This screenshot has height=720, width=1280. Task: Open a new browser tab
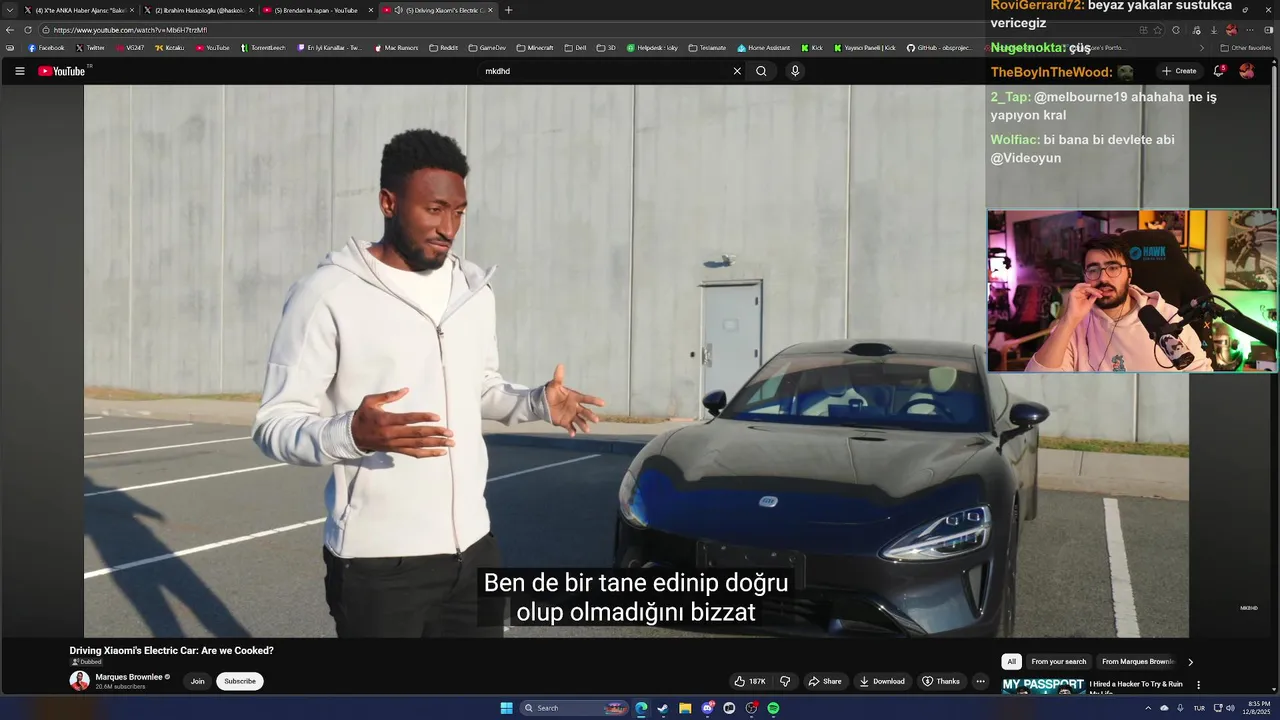coord(508,10)
